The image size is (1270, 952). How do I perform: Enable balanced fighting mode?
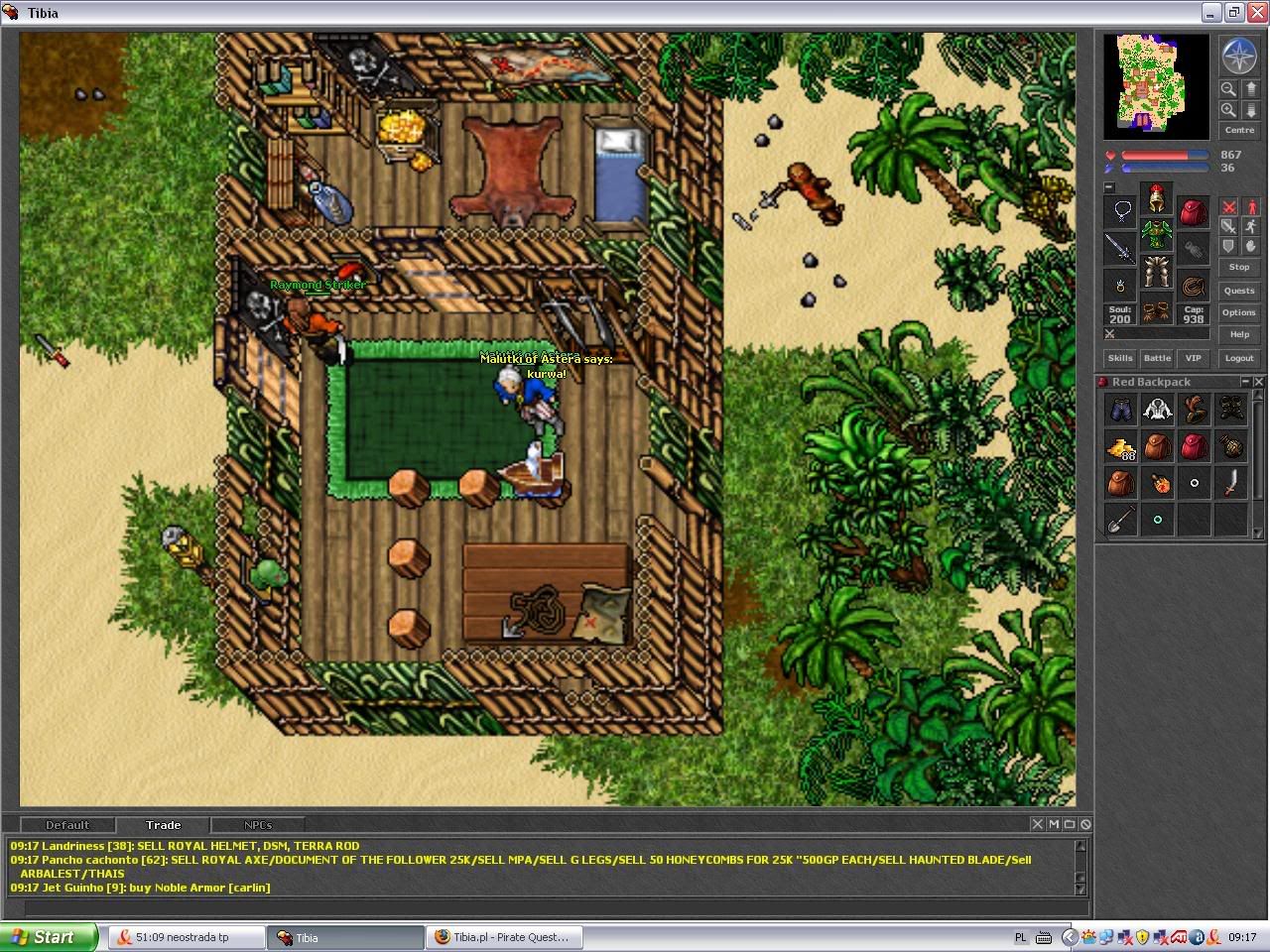click(x=1229, y=227)
